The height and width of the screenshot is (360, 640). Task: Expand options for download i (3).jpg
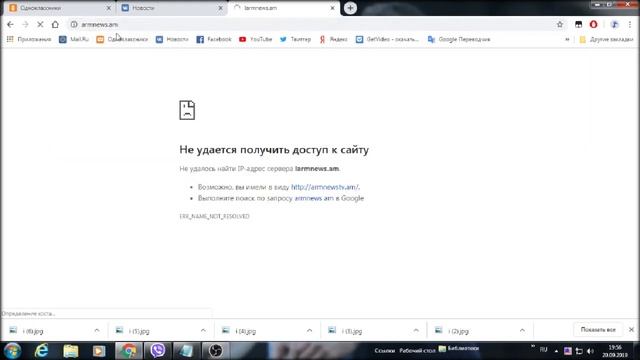(x=416, y=331)
